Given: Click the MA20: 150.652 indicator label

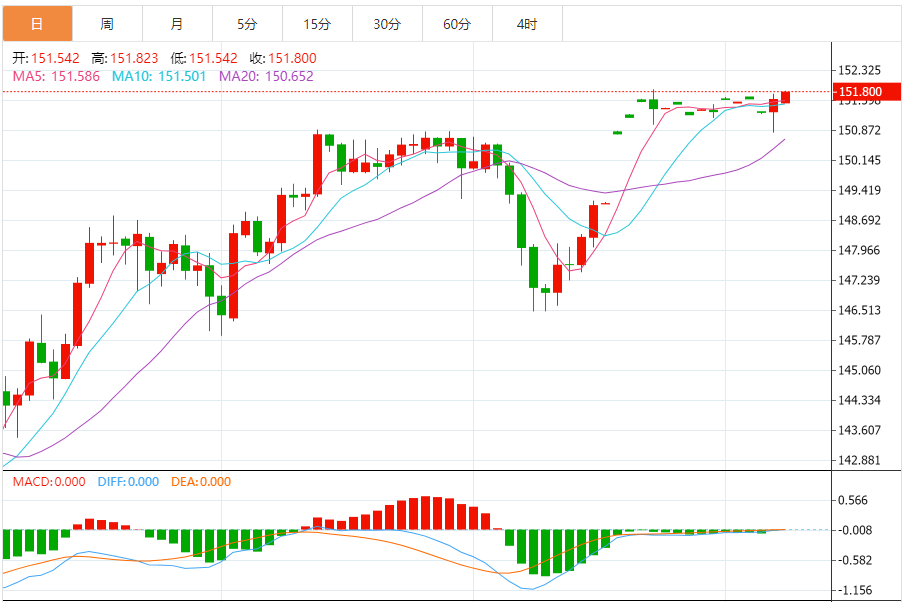Looking at the screenshot, I should coord(266,76).
